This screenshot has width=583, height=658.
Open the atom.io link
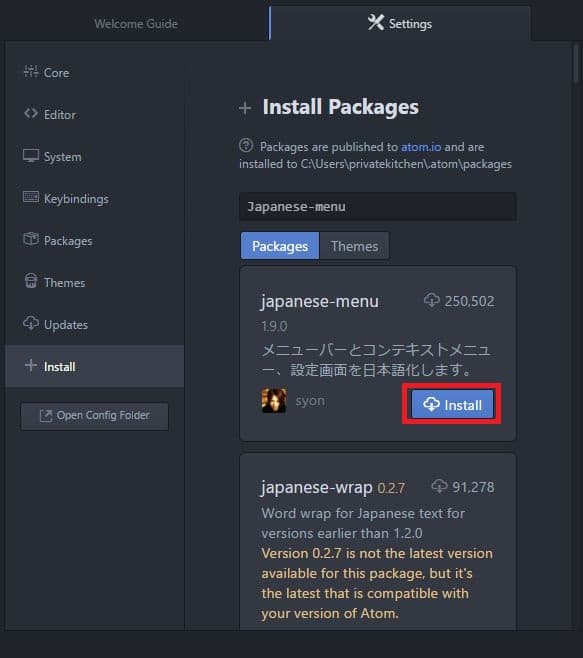pos(421,147)
